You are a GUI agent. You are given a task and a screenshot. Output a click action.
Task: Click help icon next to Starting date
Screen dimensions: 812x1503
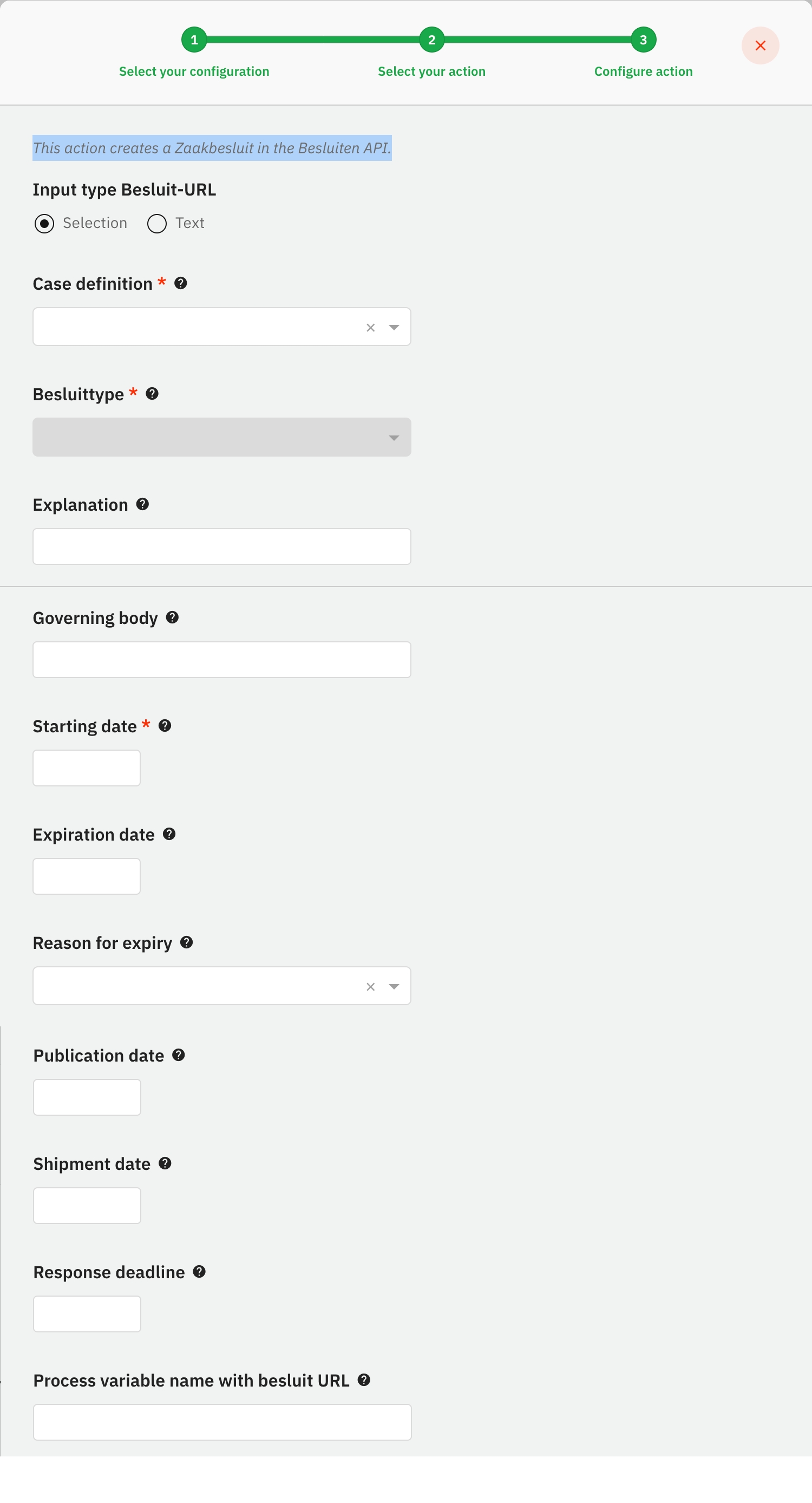click(165, 726)
